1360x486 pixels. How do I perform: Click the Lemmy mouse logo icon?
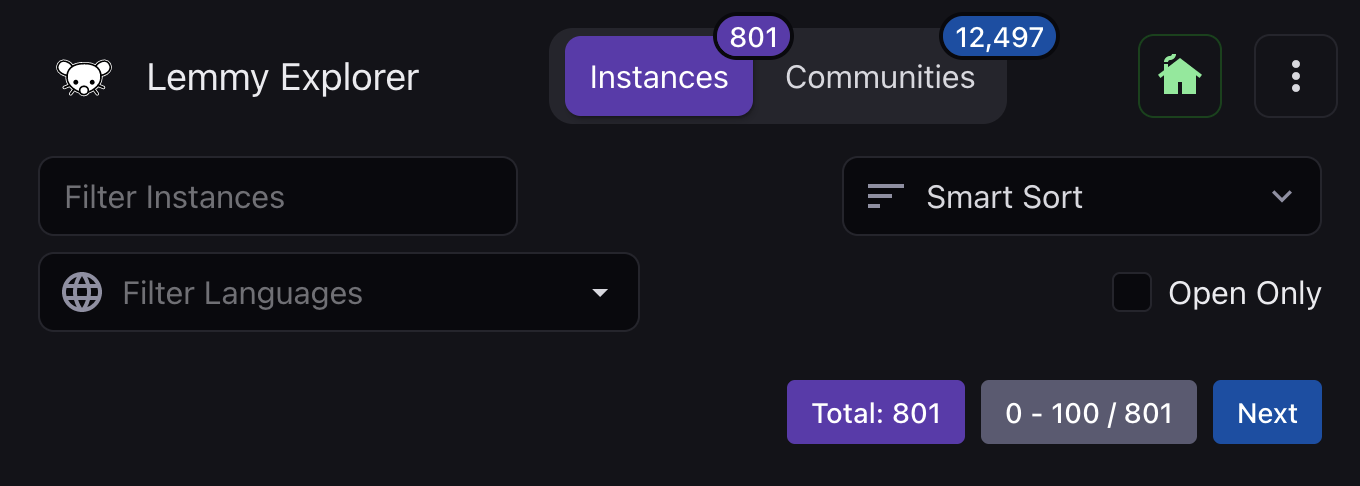(x=84, y=77)
